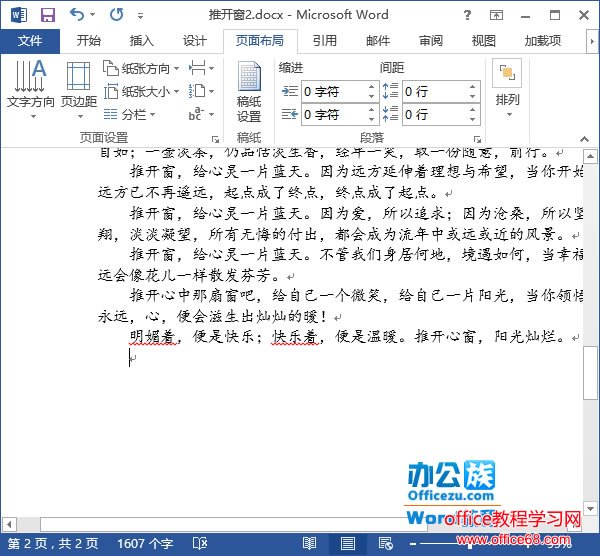
Task: Open the 纸张大小 paper size dropdown
Action: (141, 91)
